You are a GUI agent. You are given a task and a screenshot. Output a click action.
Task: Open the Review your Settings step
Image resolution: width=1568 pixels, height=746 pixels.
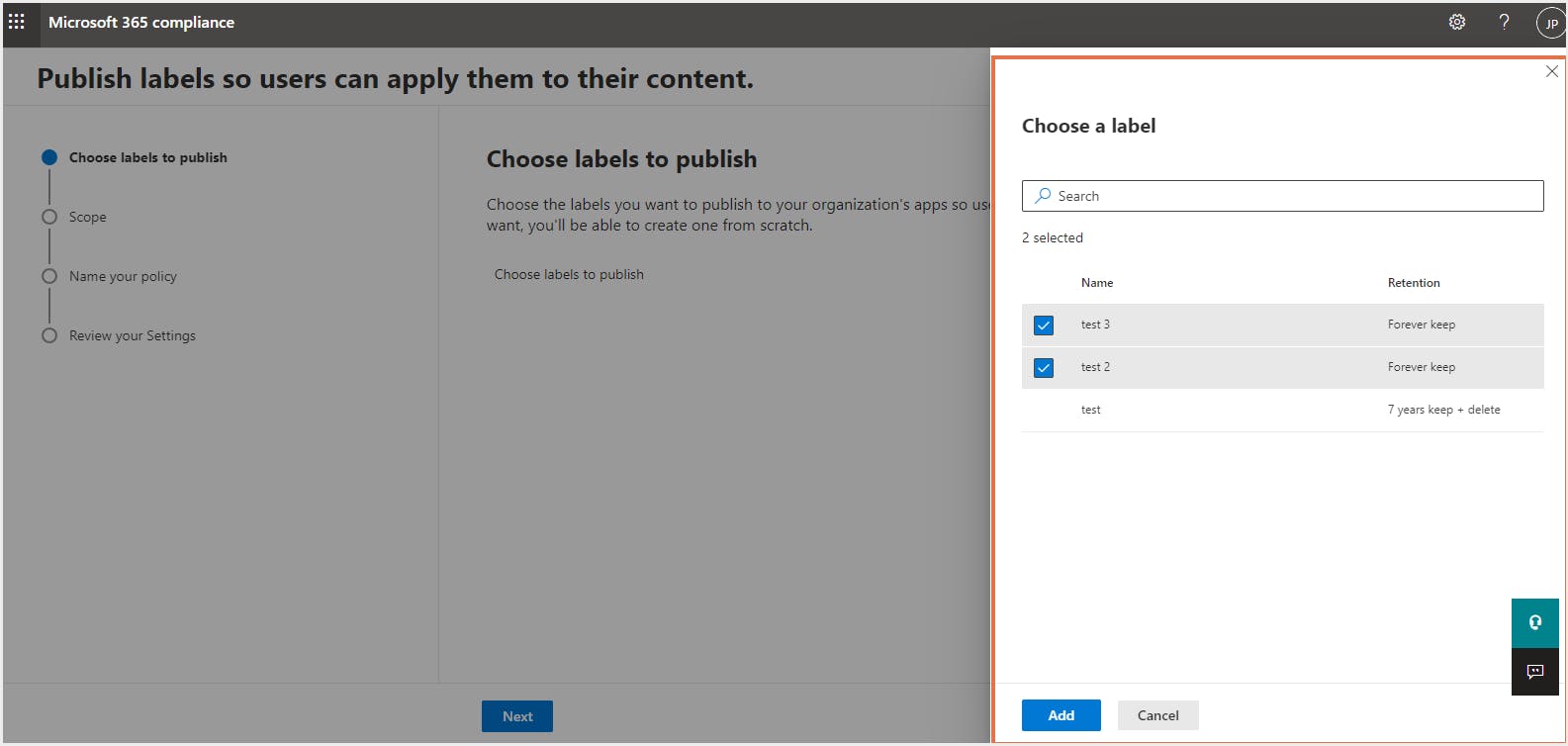(132, 335)
